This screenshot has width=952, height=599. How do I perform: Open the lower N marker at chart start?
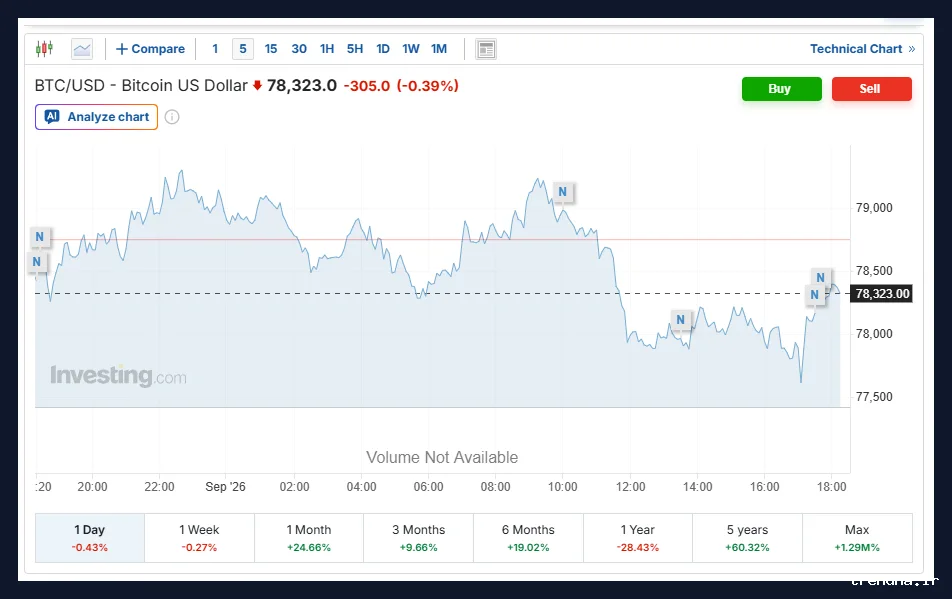[36, 262]
